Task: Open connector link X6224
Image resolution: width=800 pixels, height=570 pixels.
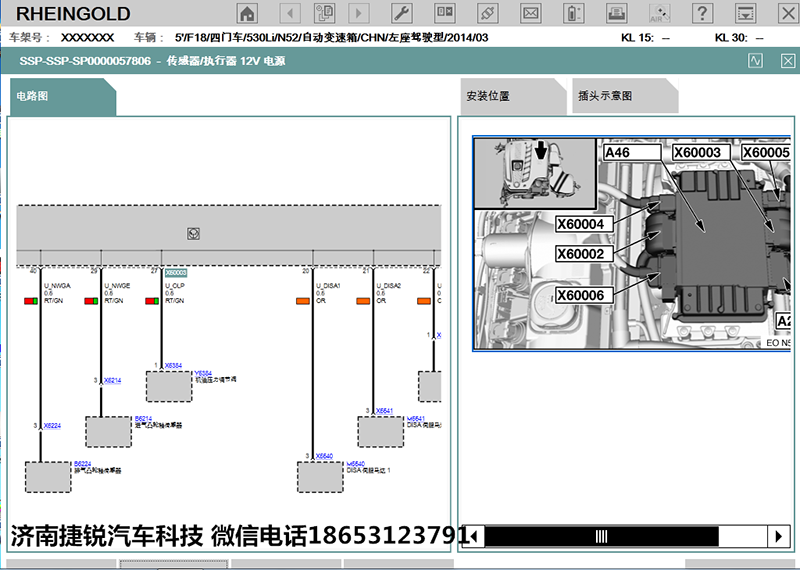Action: (52, 426)
